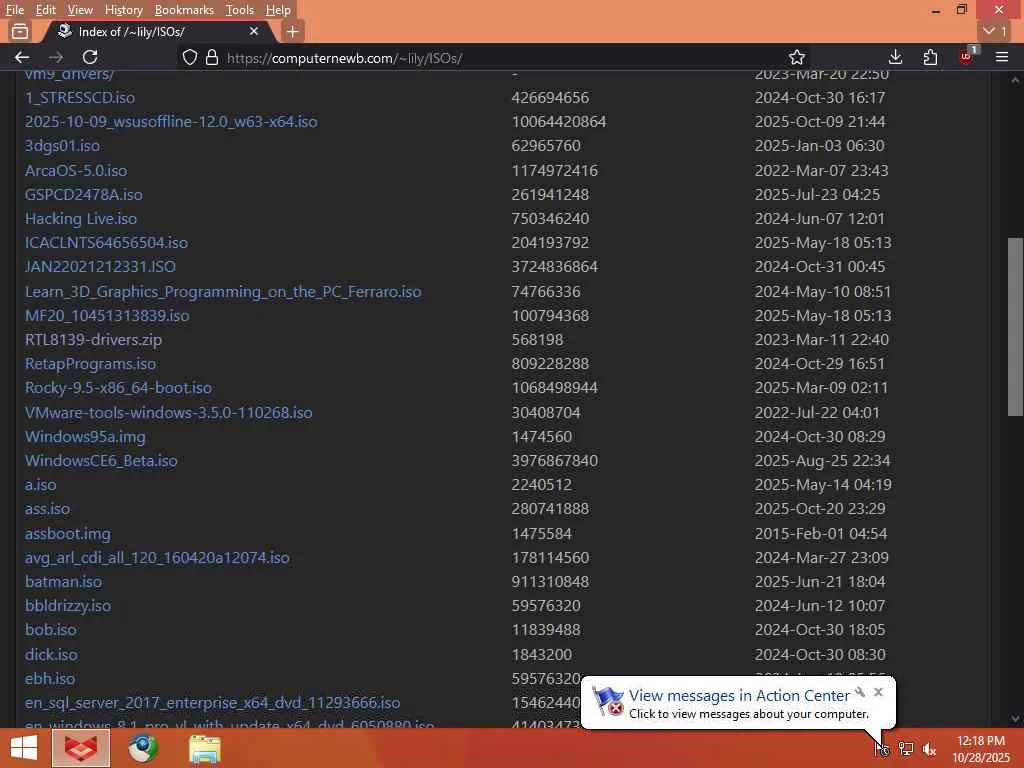Viewport: 1024px width, 768px height.
Task: Open the 3dgs01.iso link
Action: coord(63,146)
